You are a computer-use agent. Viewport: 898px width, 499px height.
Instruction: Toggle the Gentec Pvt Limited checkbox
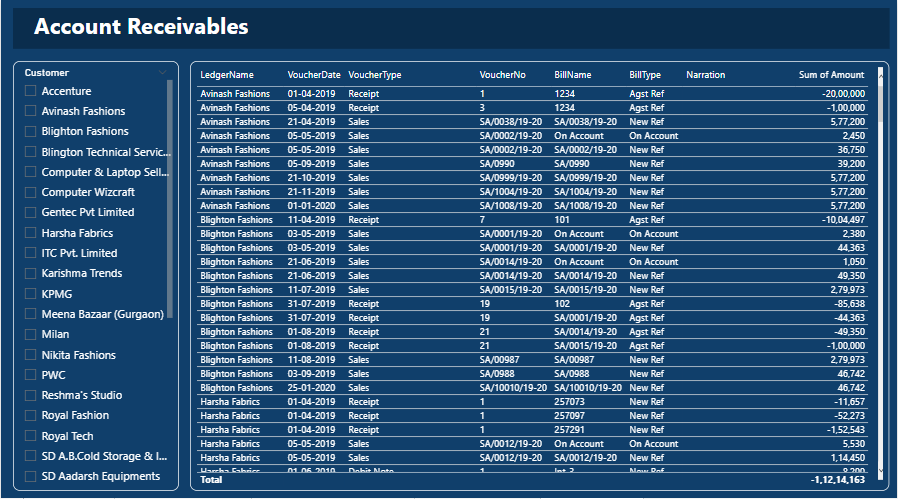[x=31, y=212]
